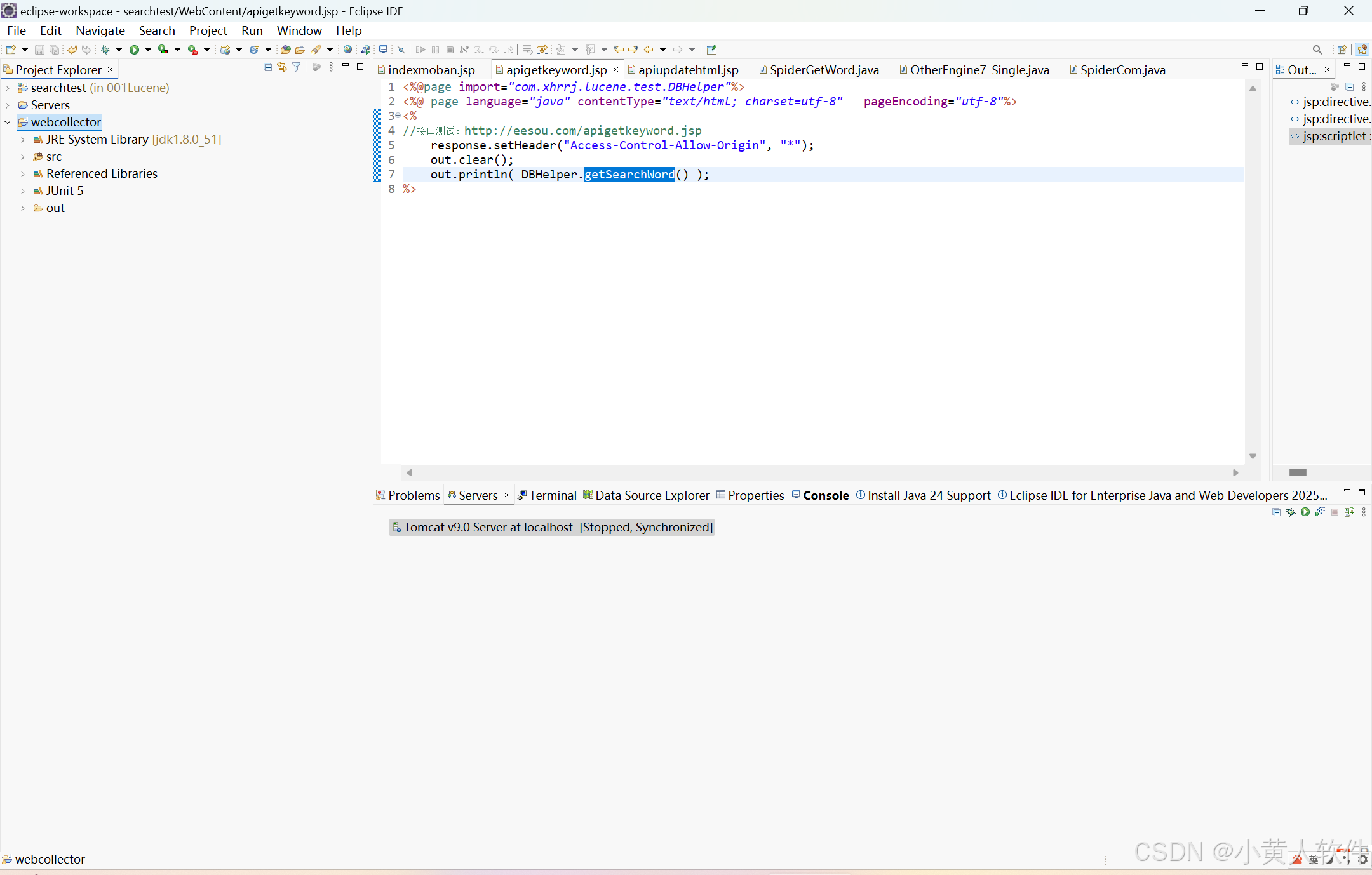Collapse all nodes in Outline view
Image resolution: width=1372 pixels, height=875 pixels.
point(1349,87)
